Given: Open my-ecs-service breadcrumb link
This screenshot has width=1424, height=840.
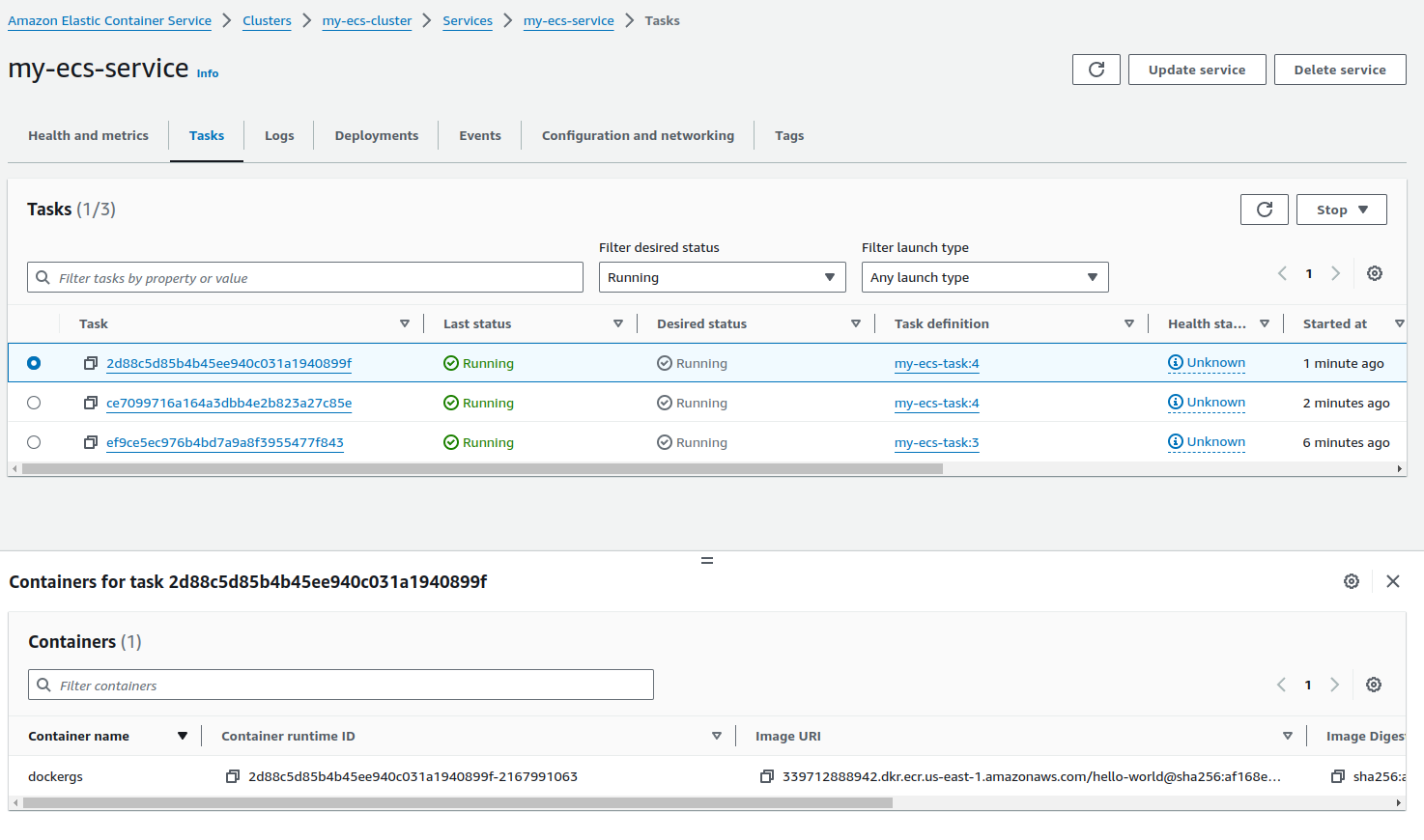Looking at the screenshot, I should (x=569, y=20).
